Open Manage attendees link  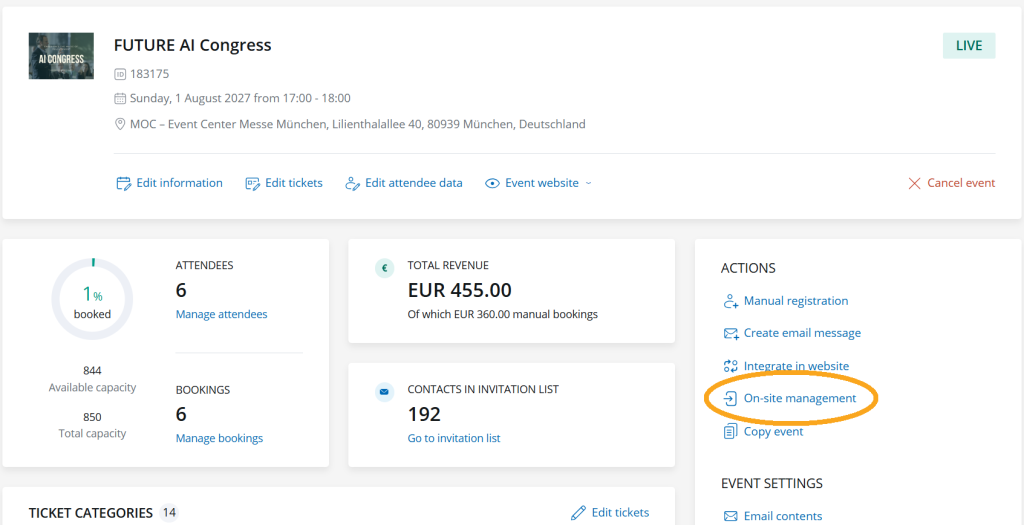[x=221, y=314]
